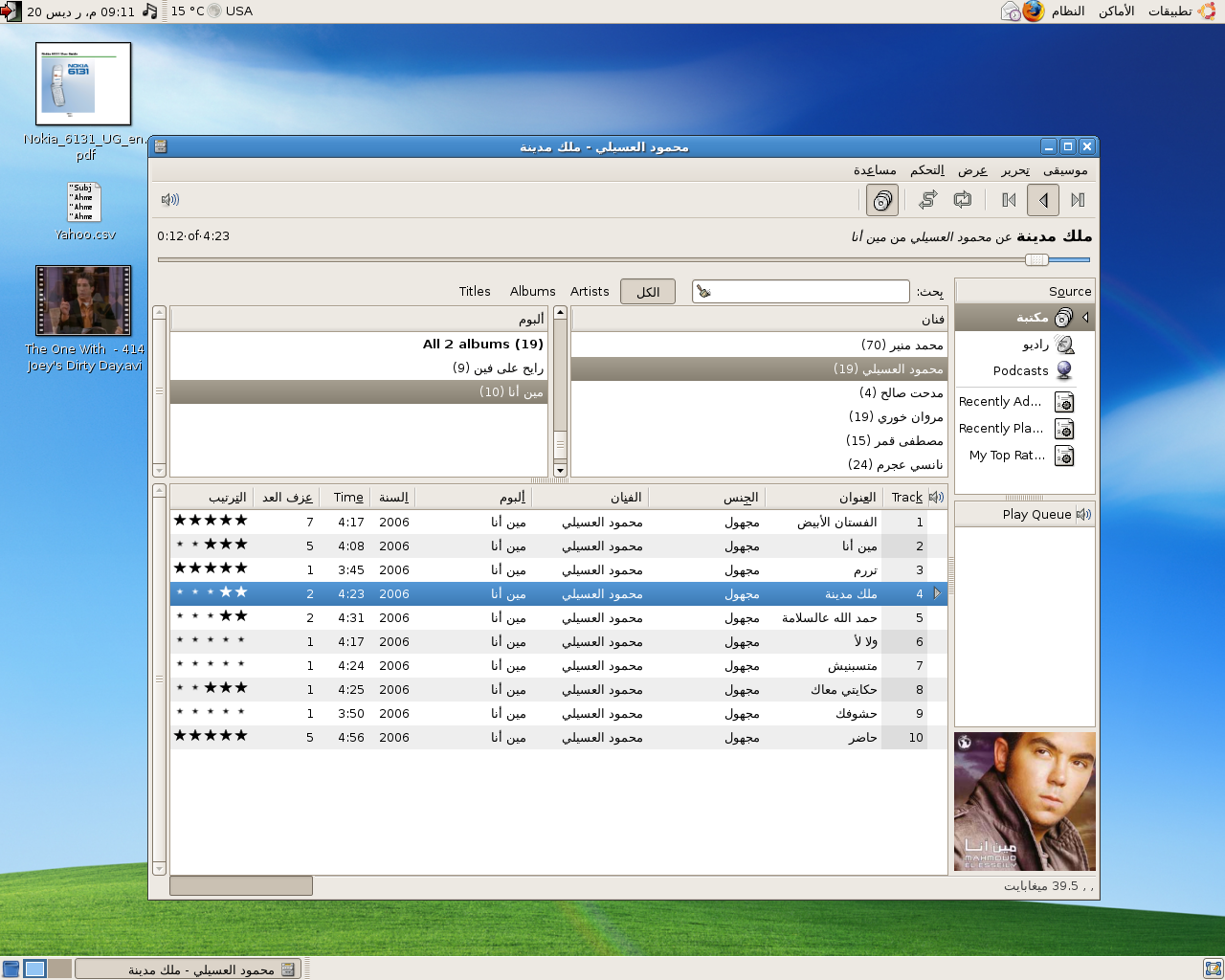Open the volume speaker control

pyautogui.click(x=170, y=200)
